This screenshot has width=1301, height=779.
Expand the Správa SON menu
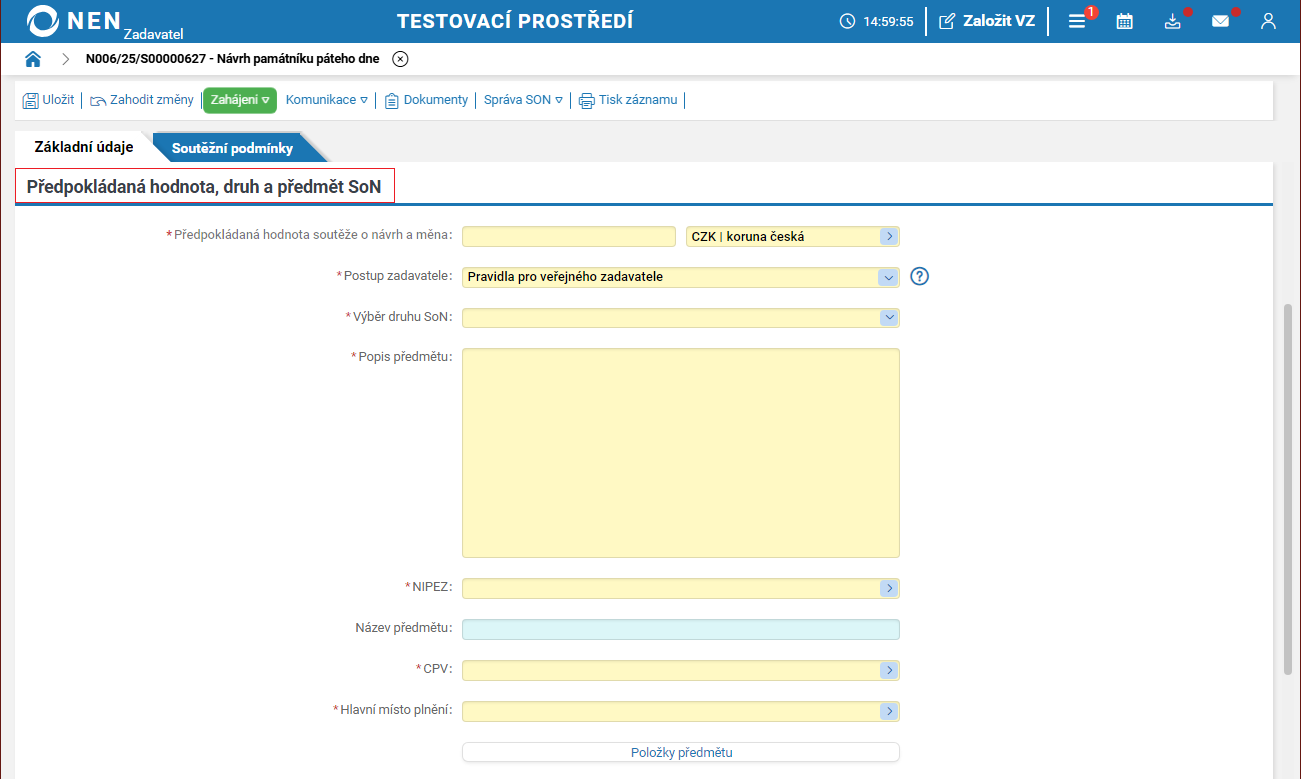click(x=523, y=100)
